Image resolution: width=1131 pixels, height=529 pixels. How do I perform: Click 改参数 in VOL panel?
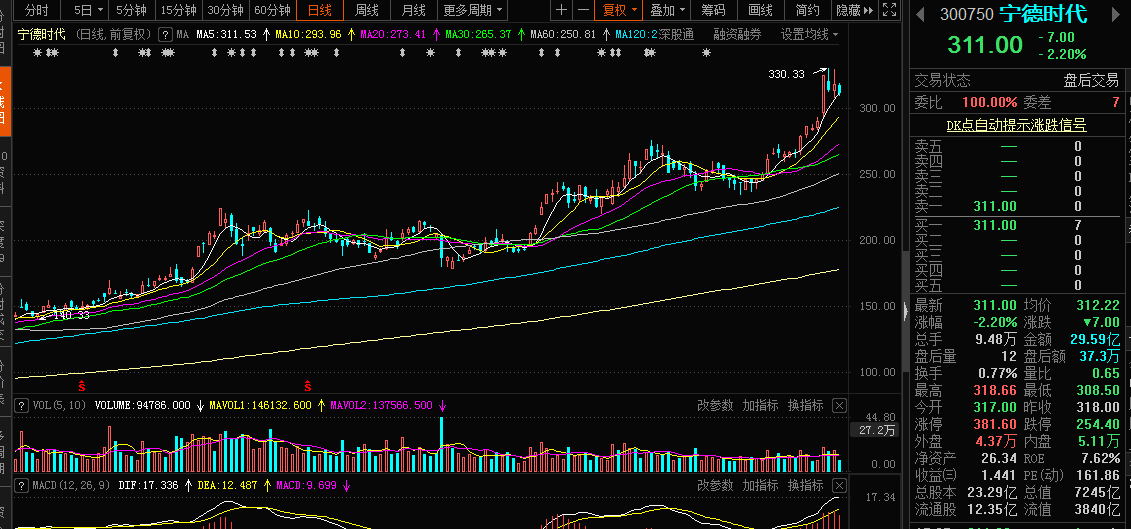tap(715, 406)
